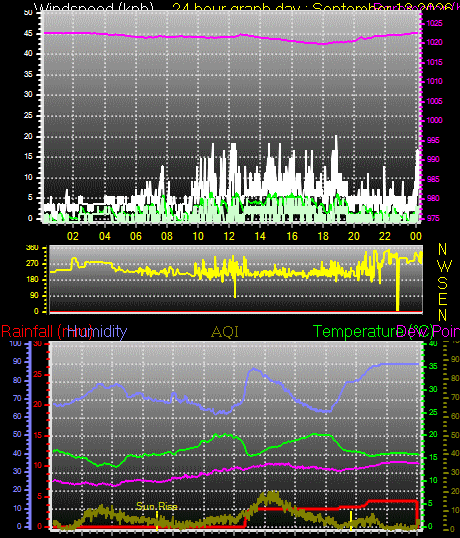Click 90 on yellow wind direction axis
Viewport: 460px width, 538px height.
(x=34, y=295)
